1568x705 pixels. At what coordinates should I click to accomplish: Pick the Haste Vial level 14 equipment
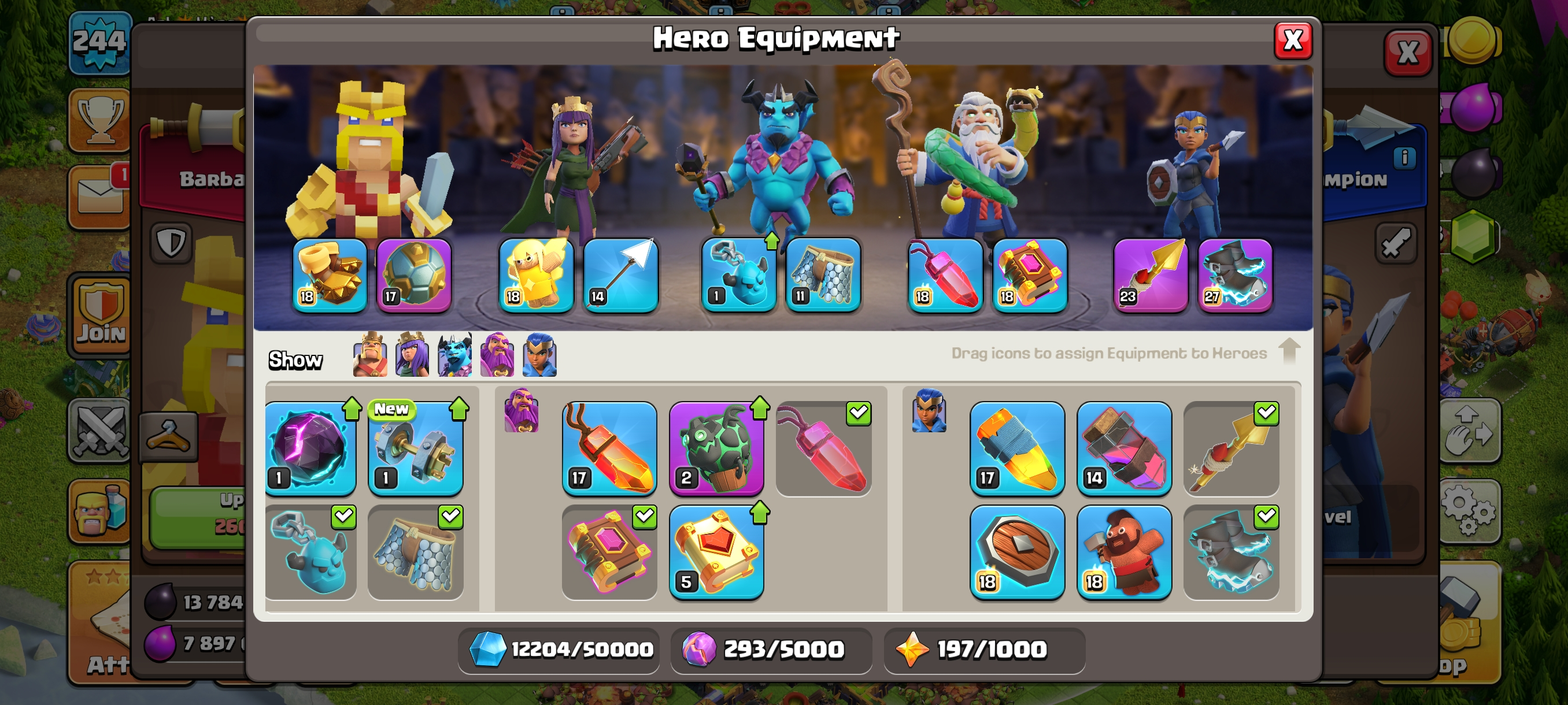(1125, 448)
